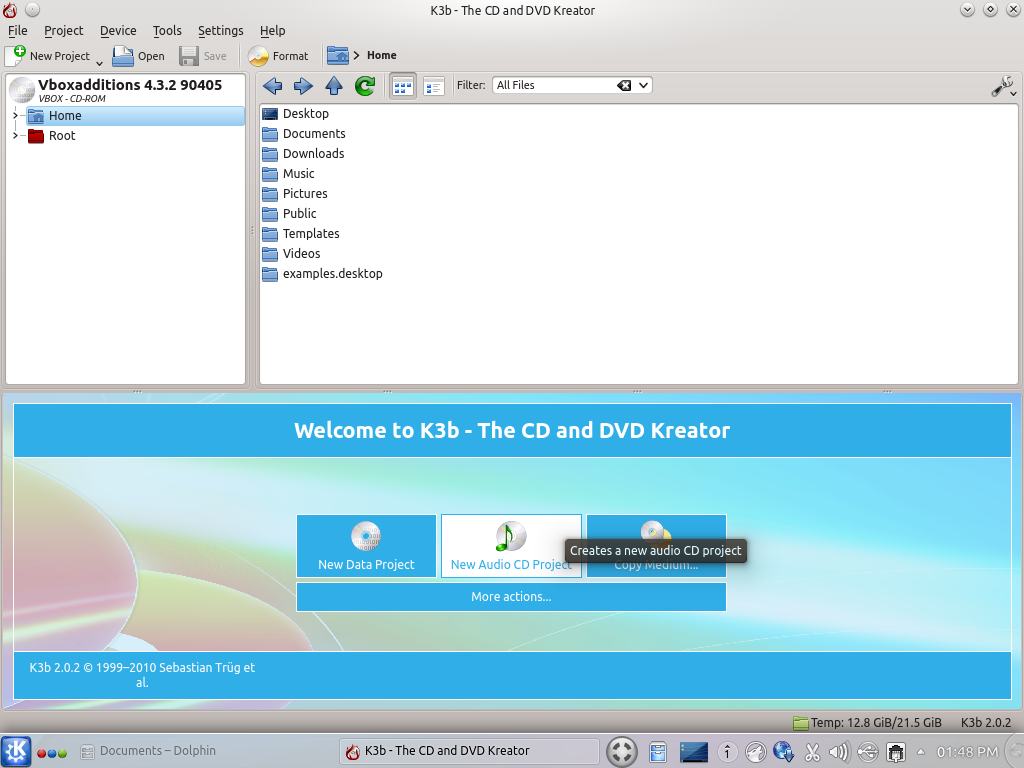Viewport: 1024px width, 768px height.
Task: Go up one folder level
Action: [334, 86]
